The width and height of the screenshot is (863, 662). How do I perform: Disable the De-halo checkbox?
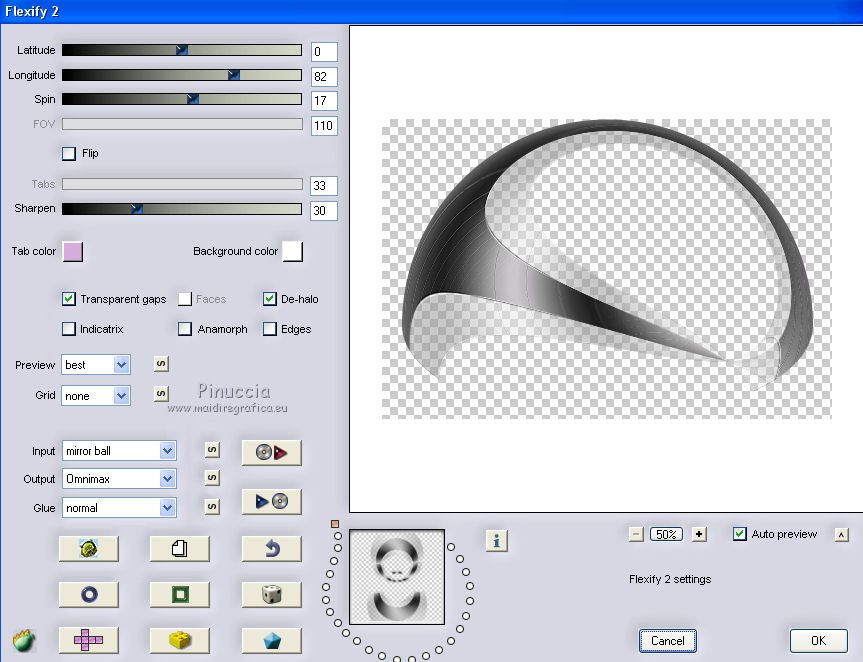coord(269,299)
